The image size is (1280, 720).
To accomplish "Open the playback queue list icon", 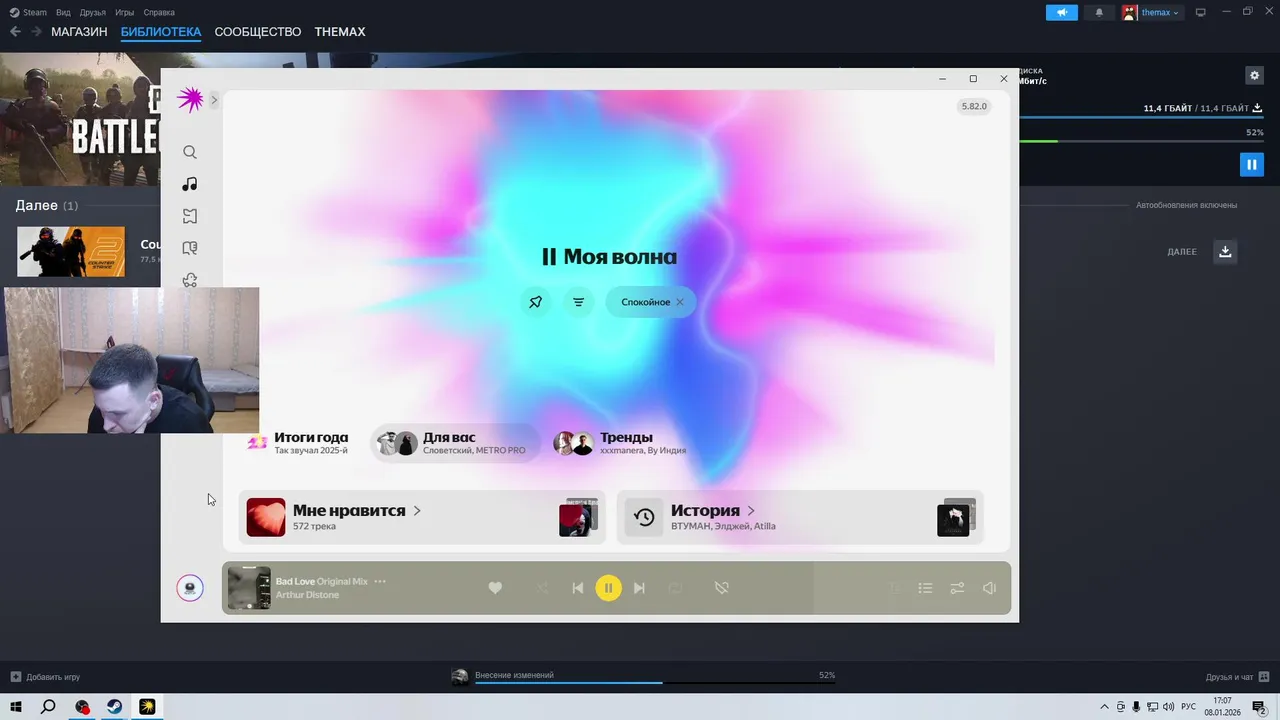I will pyautogui.click(x=925, y=588).
